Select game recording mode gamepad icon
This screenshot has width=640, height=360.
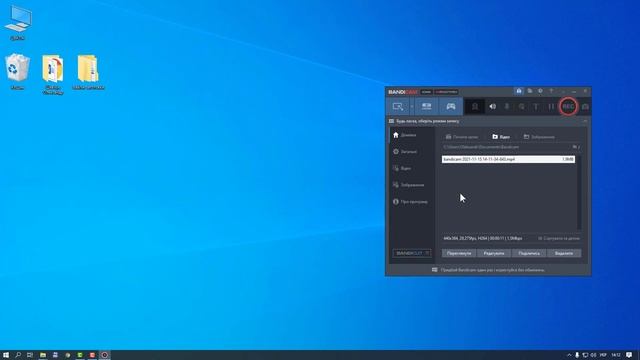coord(451,107)
